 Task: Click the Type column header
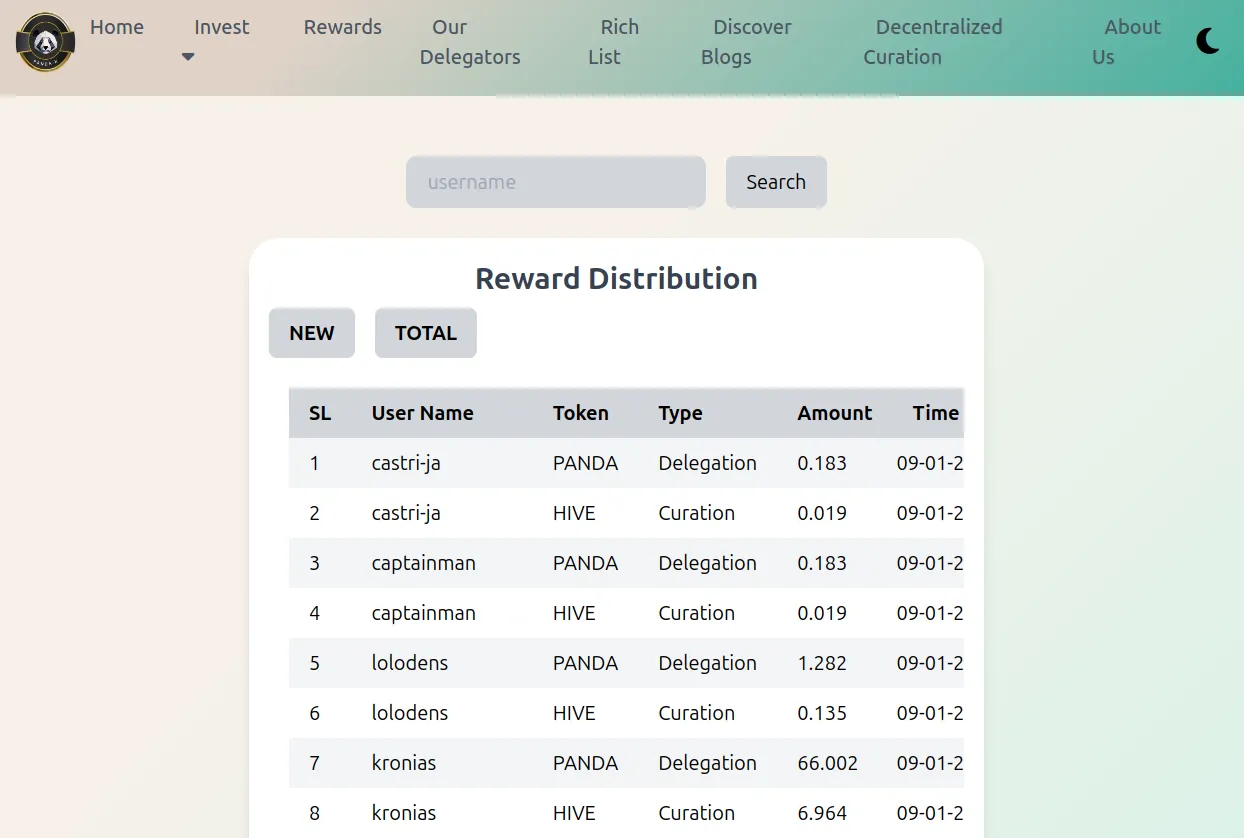(x=681, y=413)
